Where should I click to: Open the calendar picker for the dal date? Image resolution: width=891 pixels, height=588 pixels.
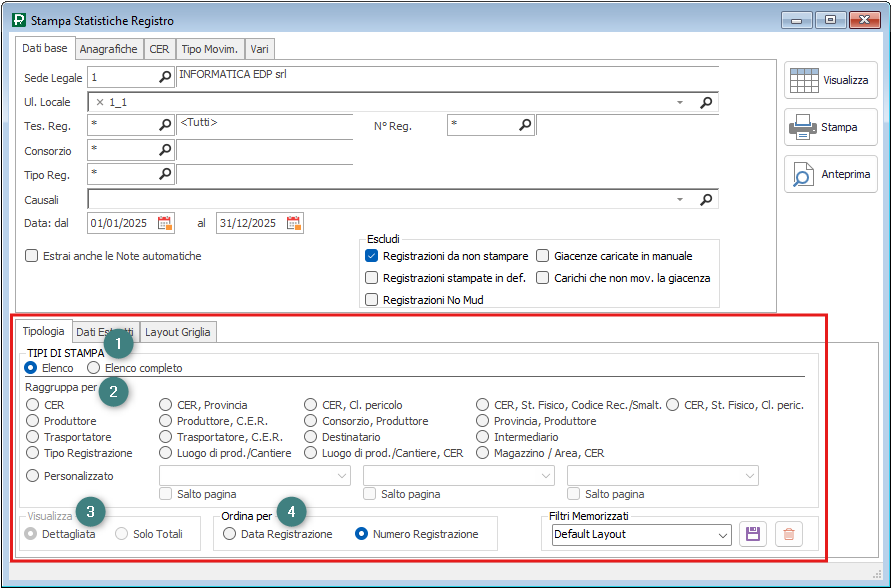[165, 223]
